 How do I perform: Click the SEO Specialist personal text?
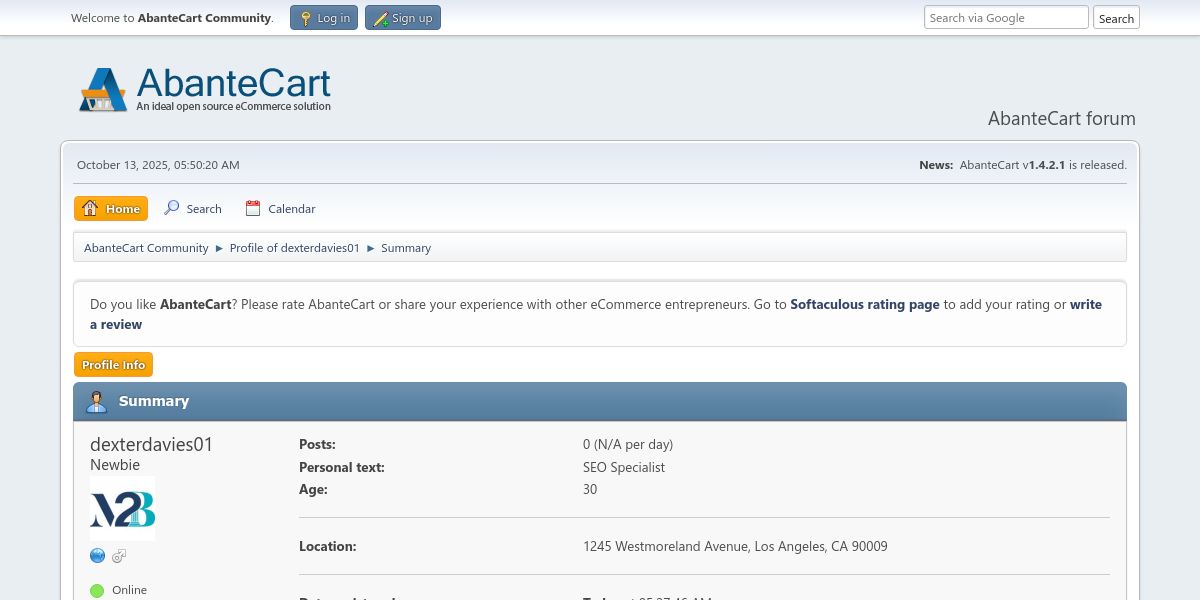click(624, 467)
